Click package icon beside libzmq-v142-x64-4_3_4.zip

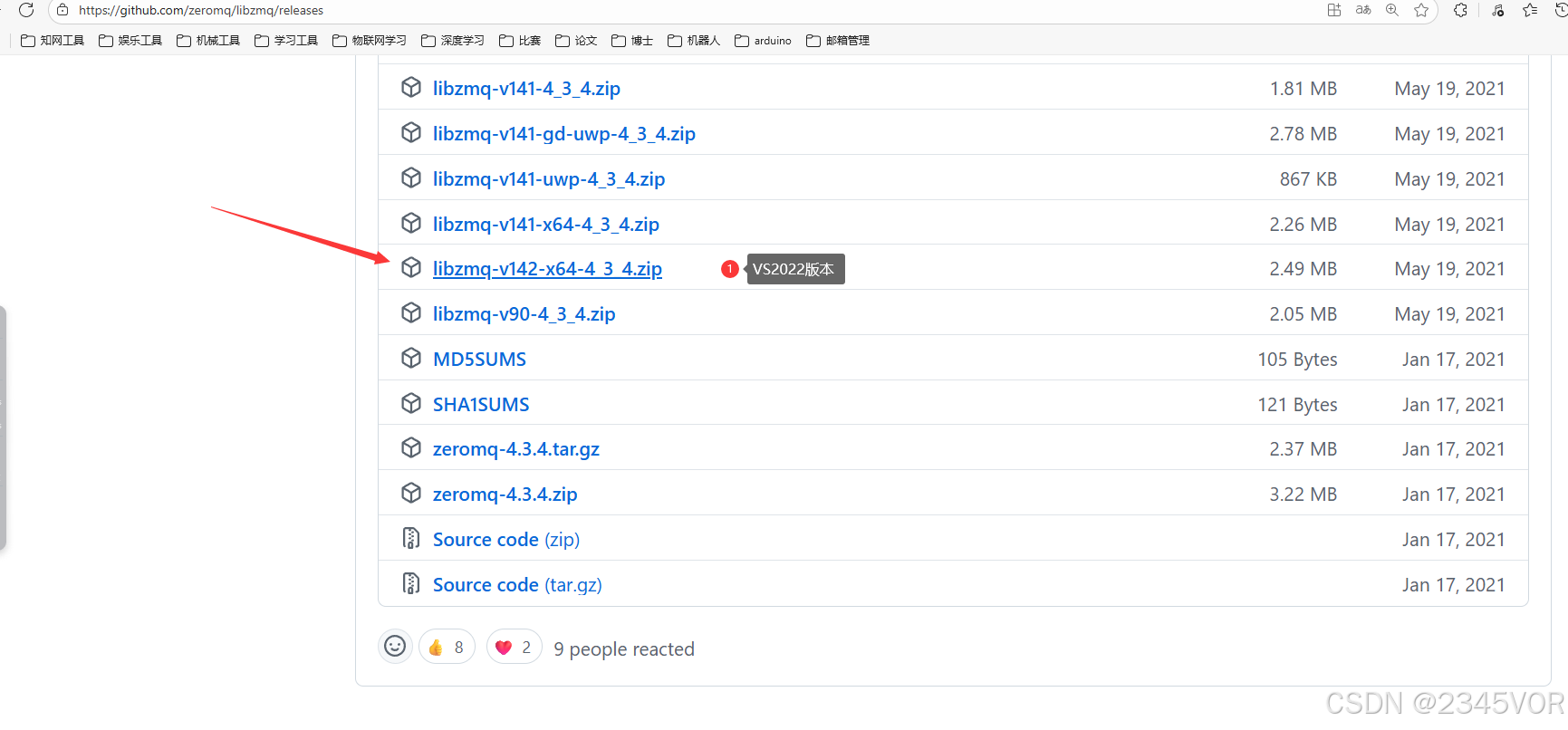tap(411, 267)
